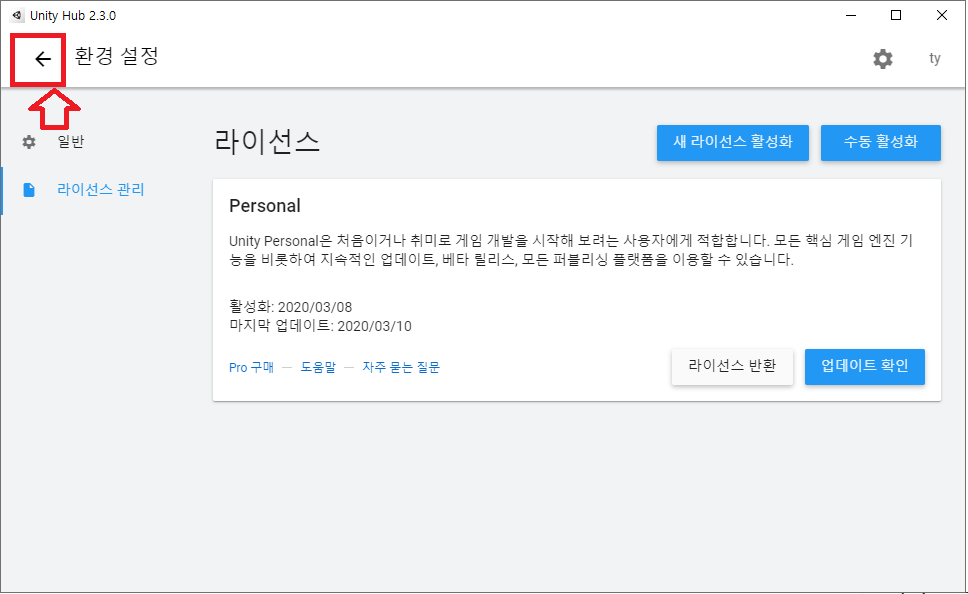968x594 pixels.
Task: Click the document icon beside 라이선스 관리
Action: pyautogui.click(x=29, y=190)
